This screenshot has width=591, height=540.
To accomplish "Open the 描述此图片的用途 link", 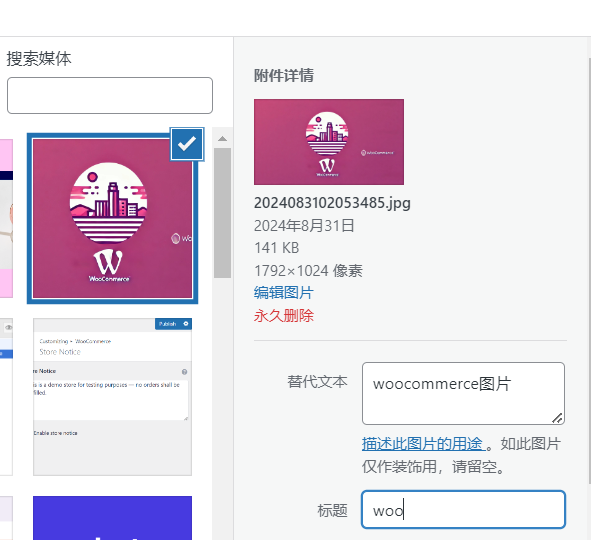I will (424, 444).
